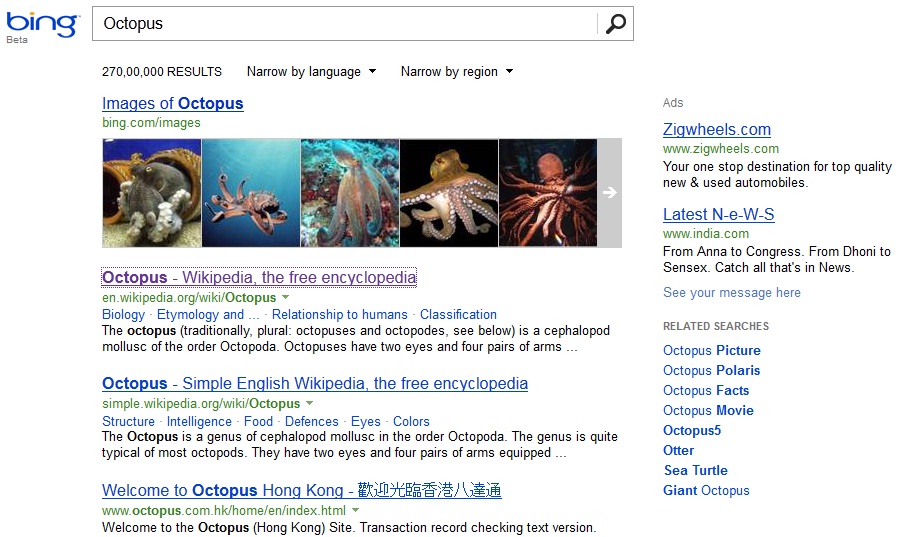Open the Food deep link
The height and width of the screenshot is (537, 910).
tap(258, 421)
